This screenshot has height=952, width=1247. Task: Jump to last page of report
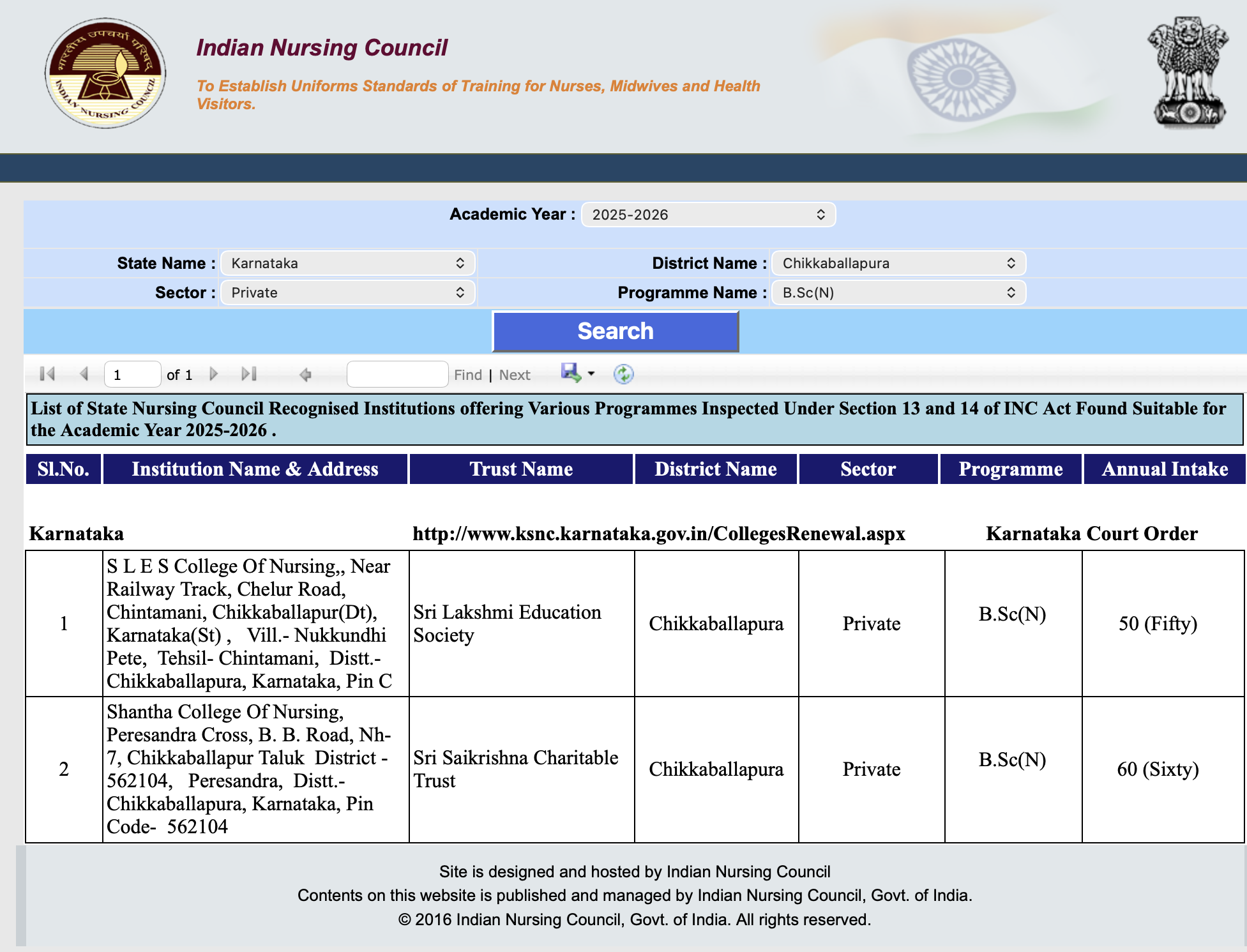249,374
